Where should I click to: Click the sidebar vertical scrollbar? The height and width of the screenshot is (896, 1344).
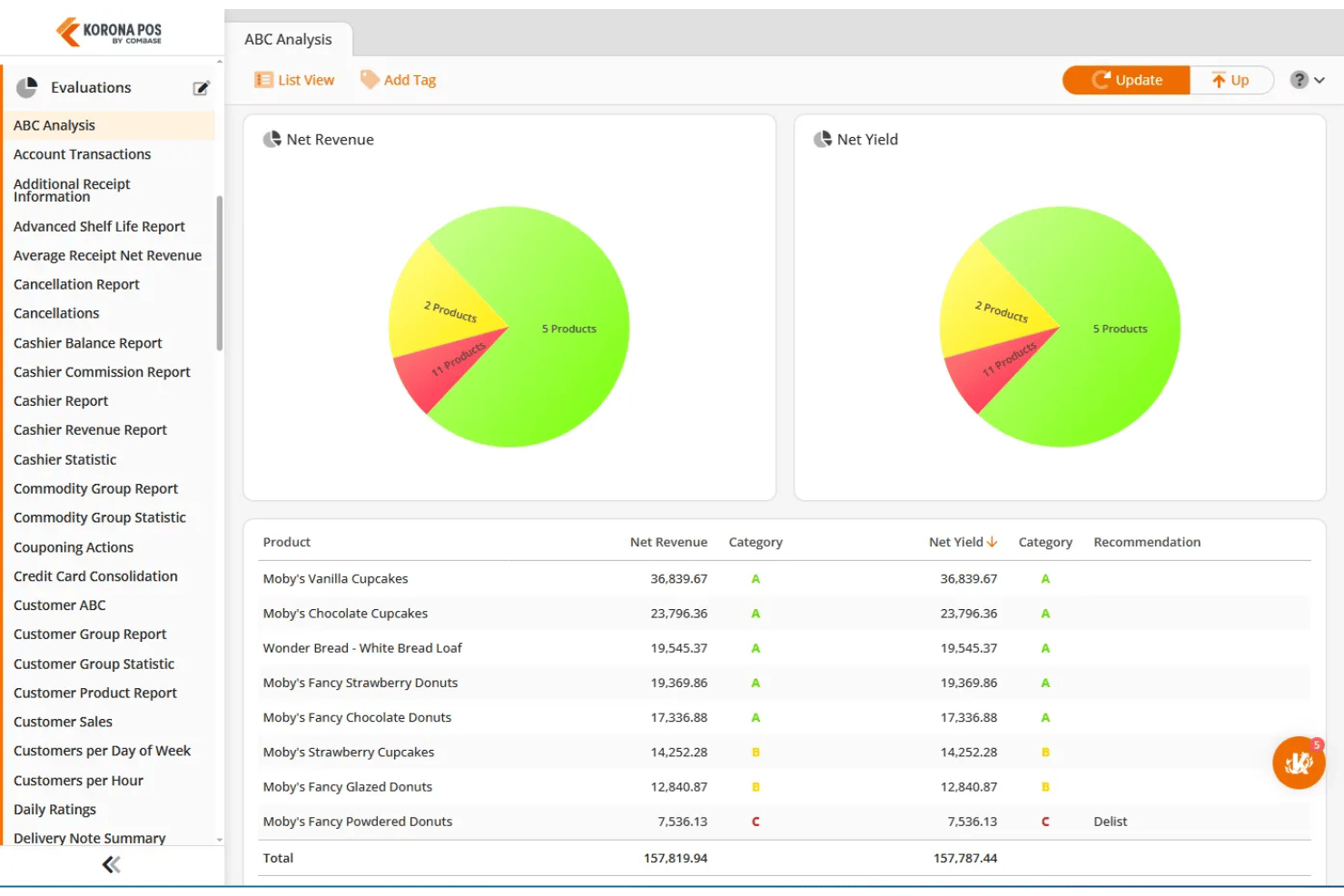coord(219,272)
